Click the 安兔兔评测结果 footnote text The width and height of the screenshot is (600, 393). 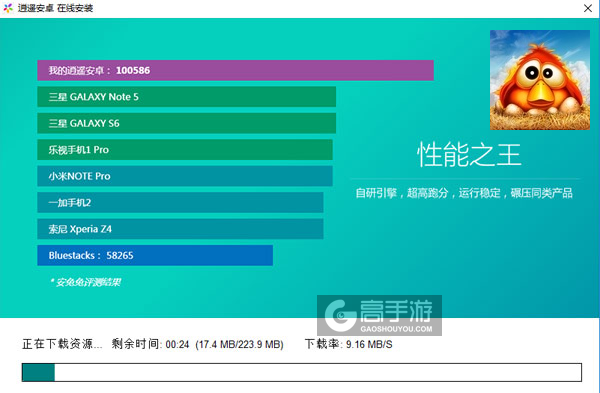tap(85, 282)
